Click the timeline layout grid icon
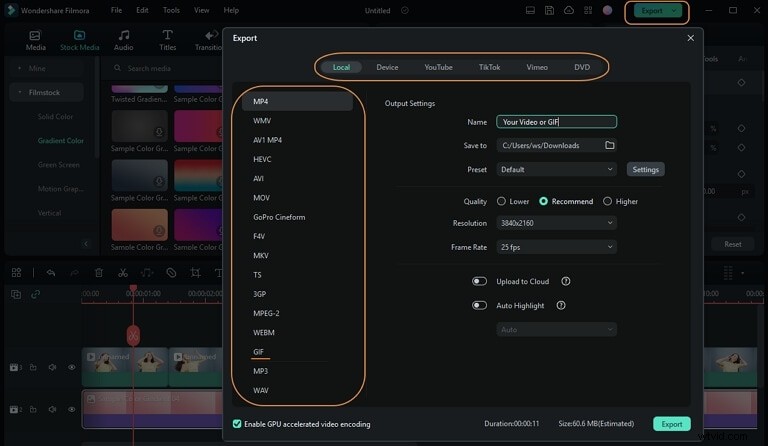Viewport: 768px width, 446px height. pos(16,273)
